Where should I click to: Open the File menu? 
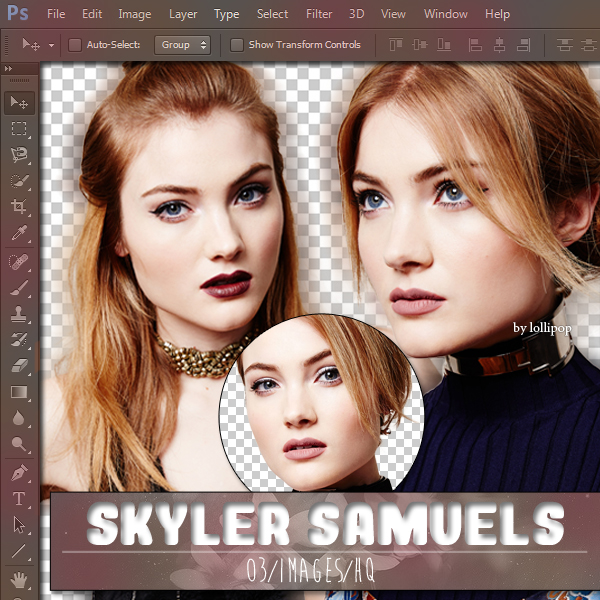point(56,14)
